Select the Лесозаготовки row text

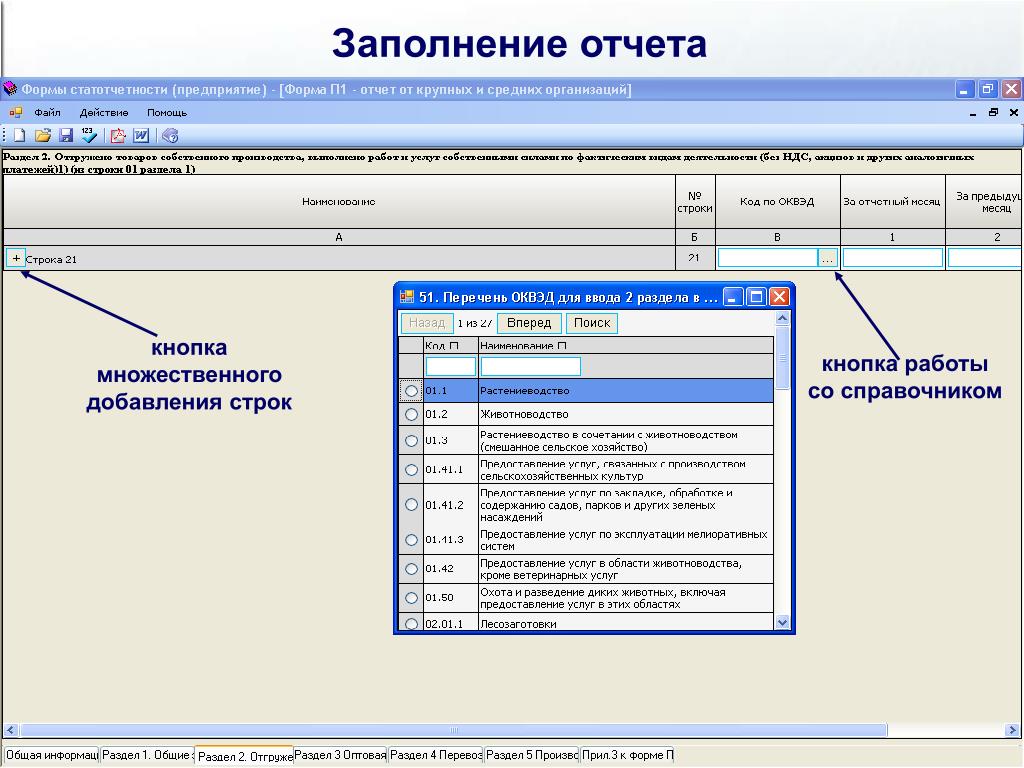pyautogui.click(x=518, y=624)
